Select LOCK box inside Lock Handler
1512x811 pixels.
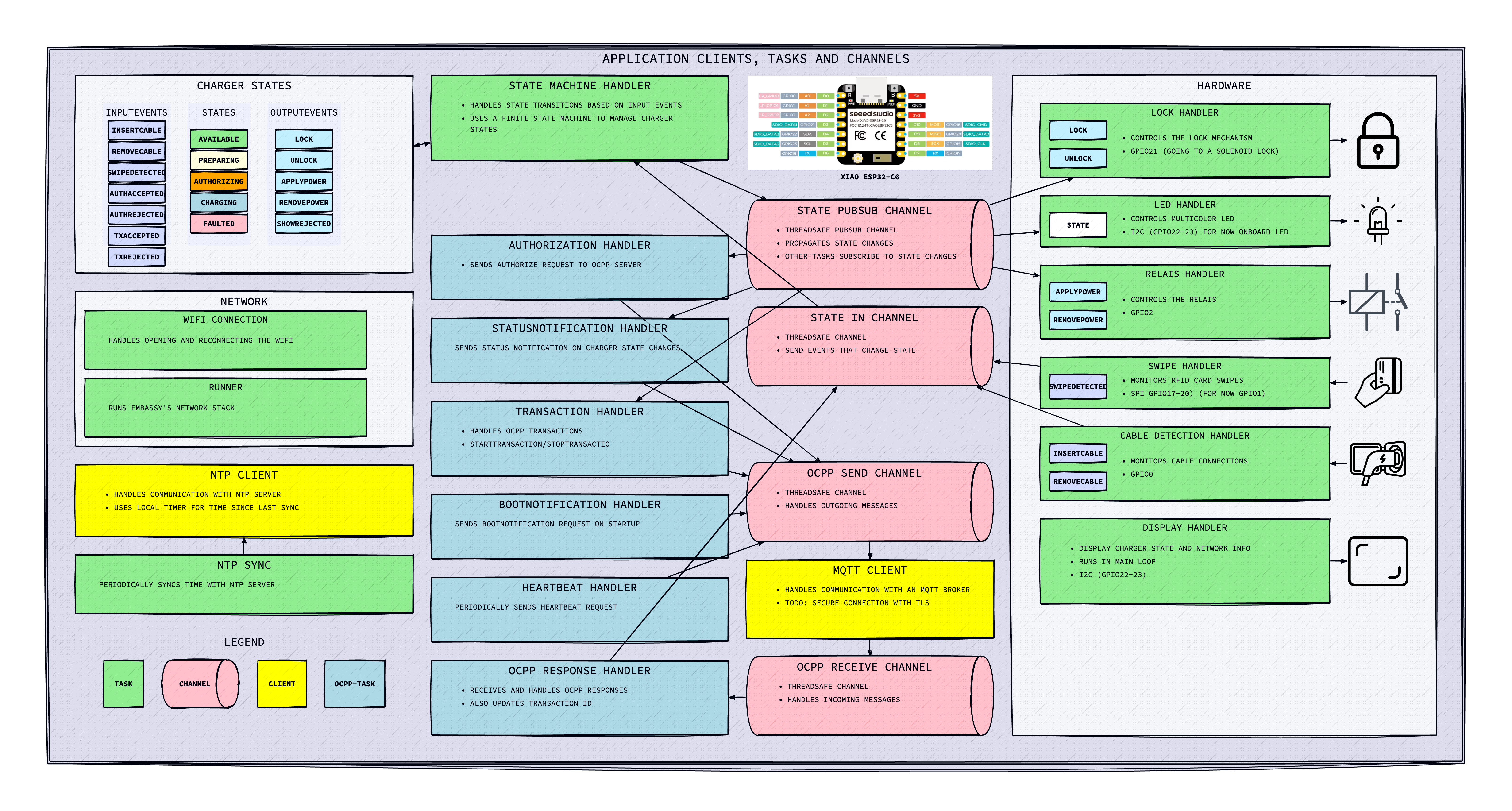(1078, 130)
